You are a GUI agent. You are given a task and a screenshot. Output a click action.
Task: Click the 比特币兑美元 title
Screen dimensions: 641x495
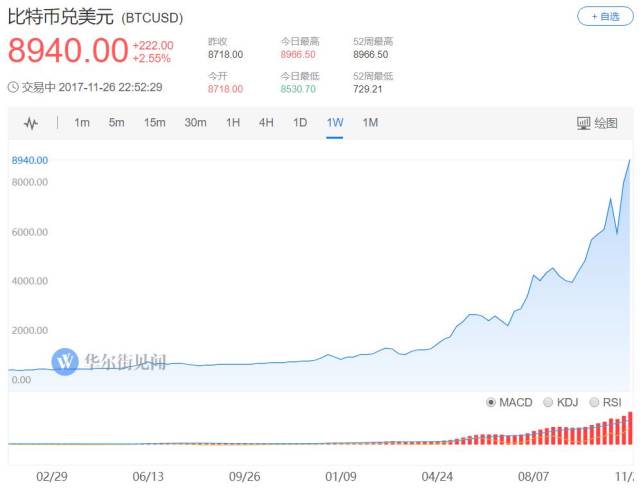click(62, 18)
